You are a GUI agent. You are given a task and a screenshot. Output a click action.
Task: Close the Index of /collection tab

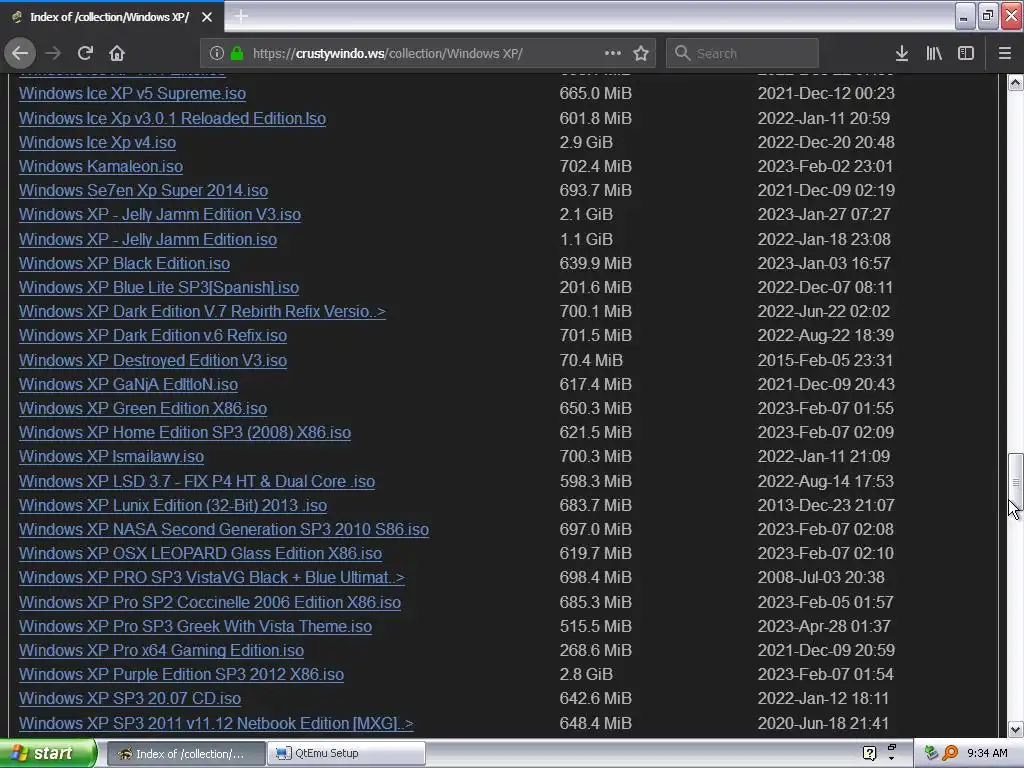207,17
